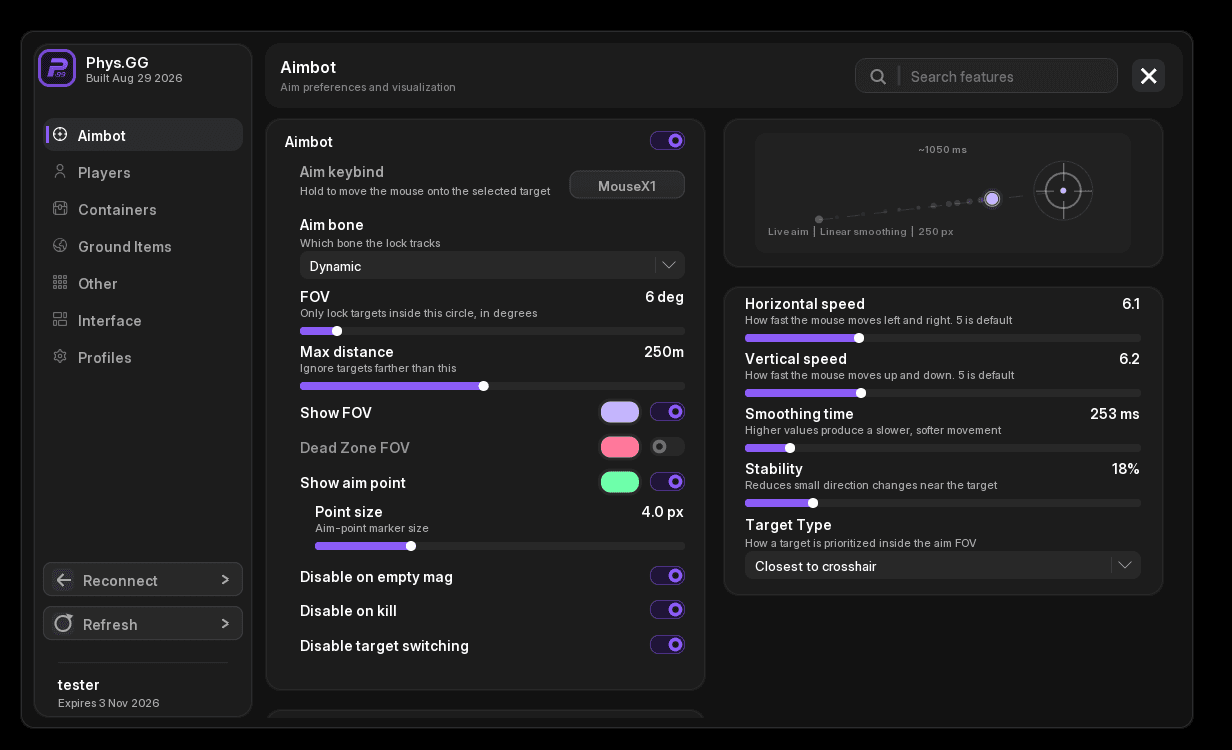Open the Show aim point green color swatch
This screenshot has height=750, width=1232.
tap(620, 482)
